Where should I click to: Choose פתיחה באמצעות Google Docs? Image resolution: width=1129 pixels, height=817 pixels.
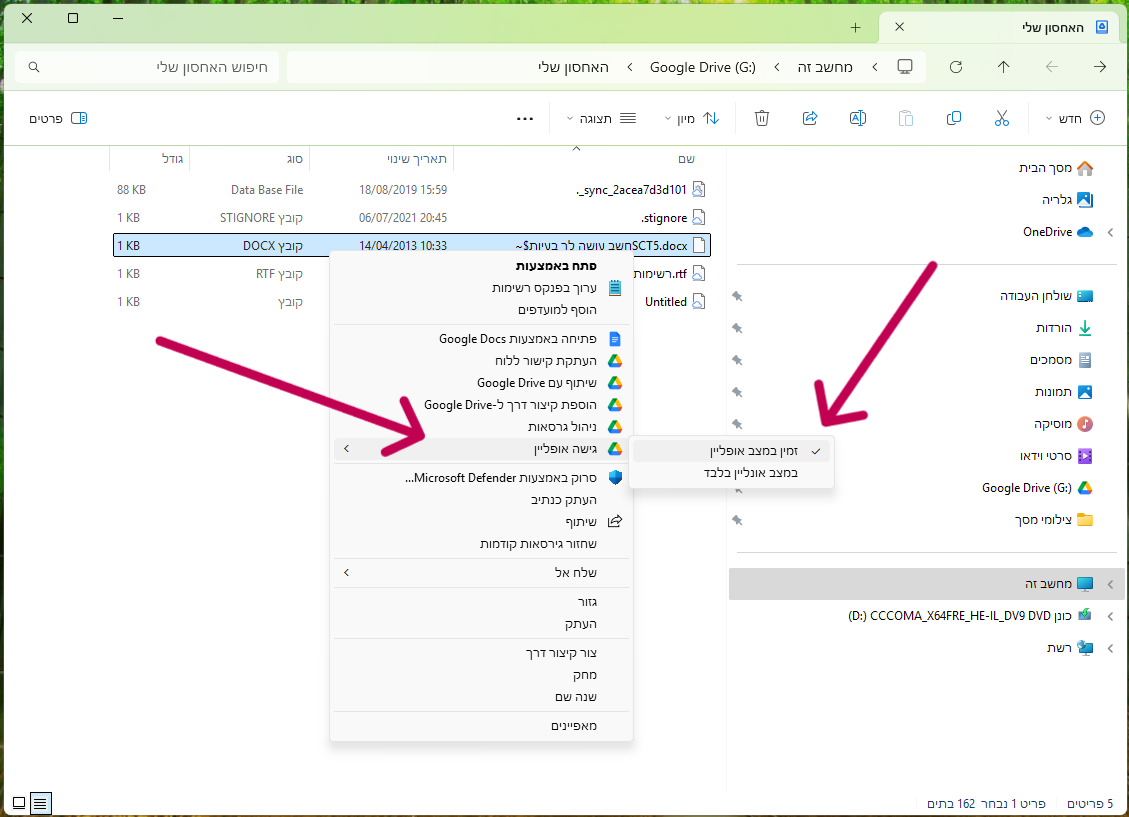point(481,339)
